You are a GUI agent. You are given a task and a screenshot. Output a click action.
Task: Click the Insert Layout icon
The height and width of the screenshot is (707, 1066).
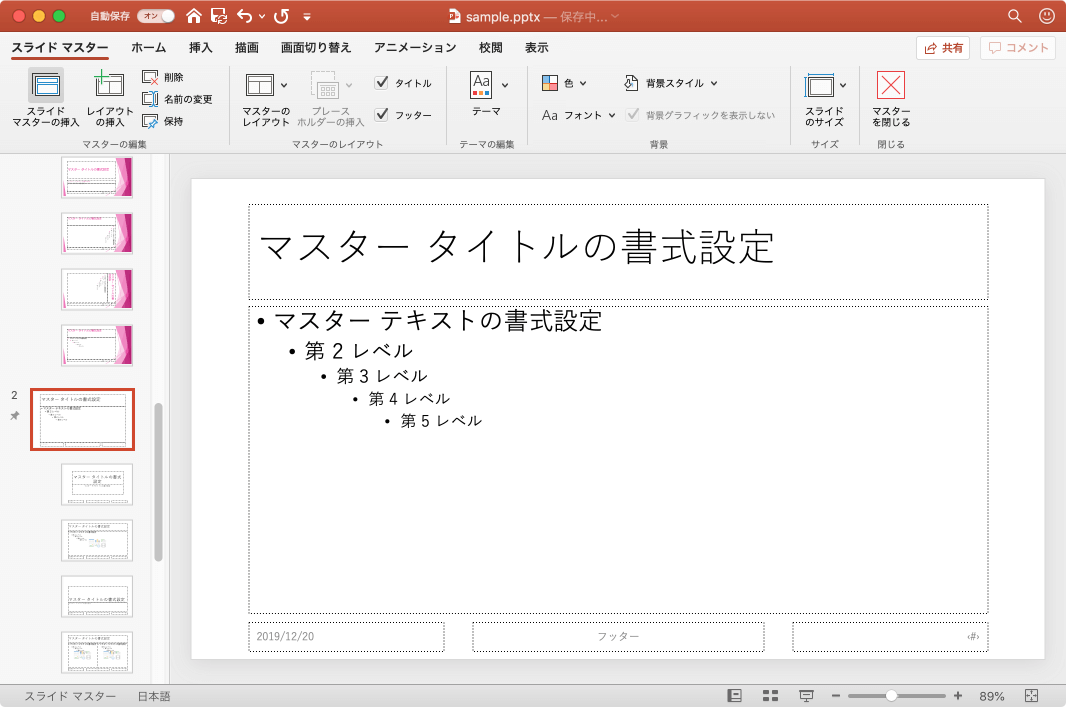109,85
